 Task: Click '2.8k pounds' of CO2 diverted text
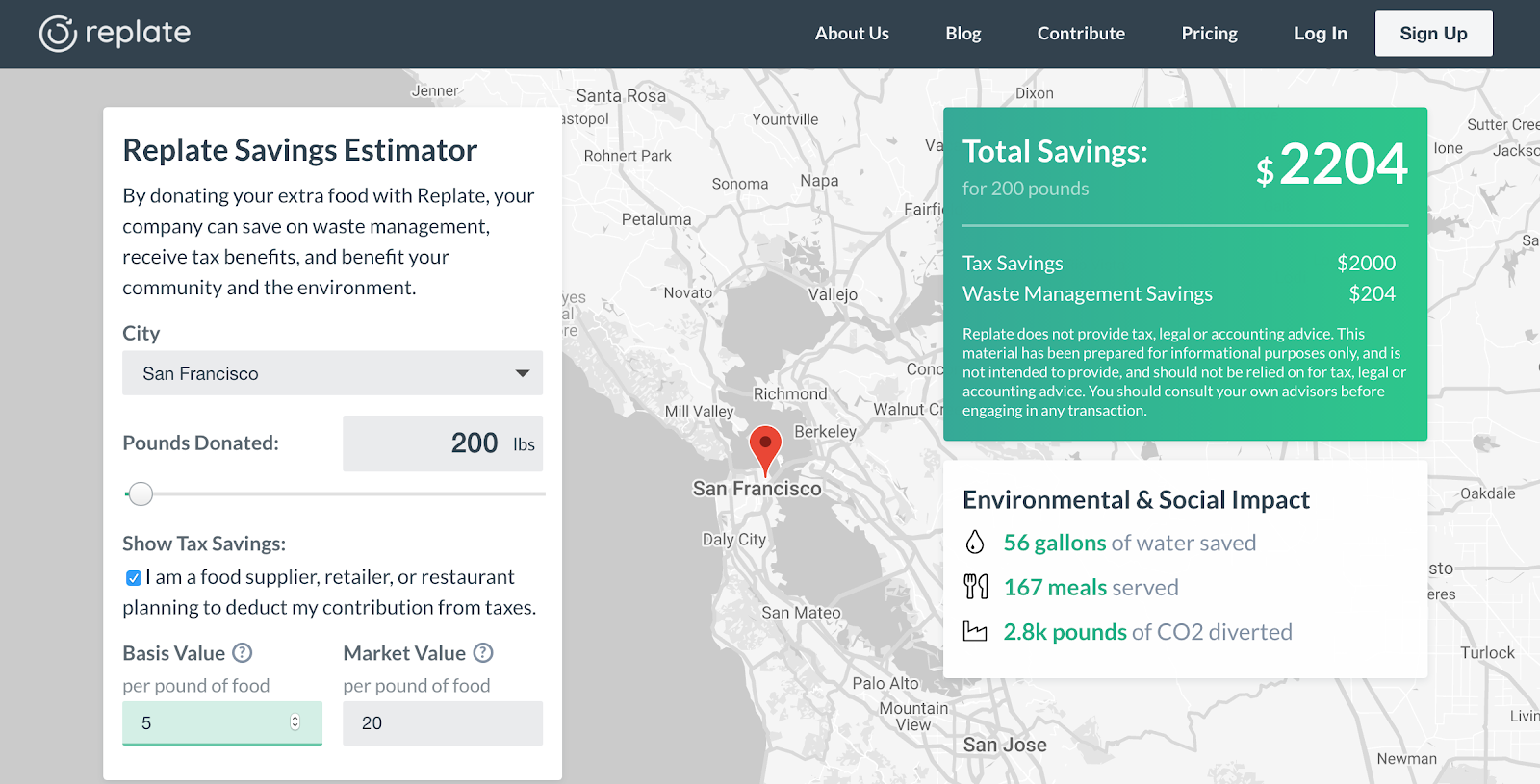click(x=1065, y=631)
